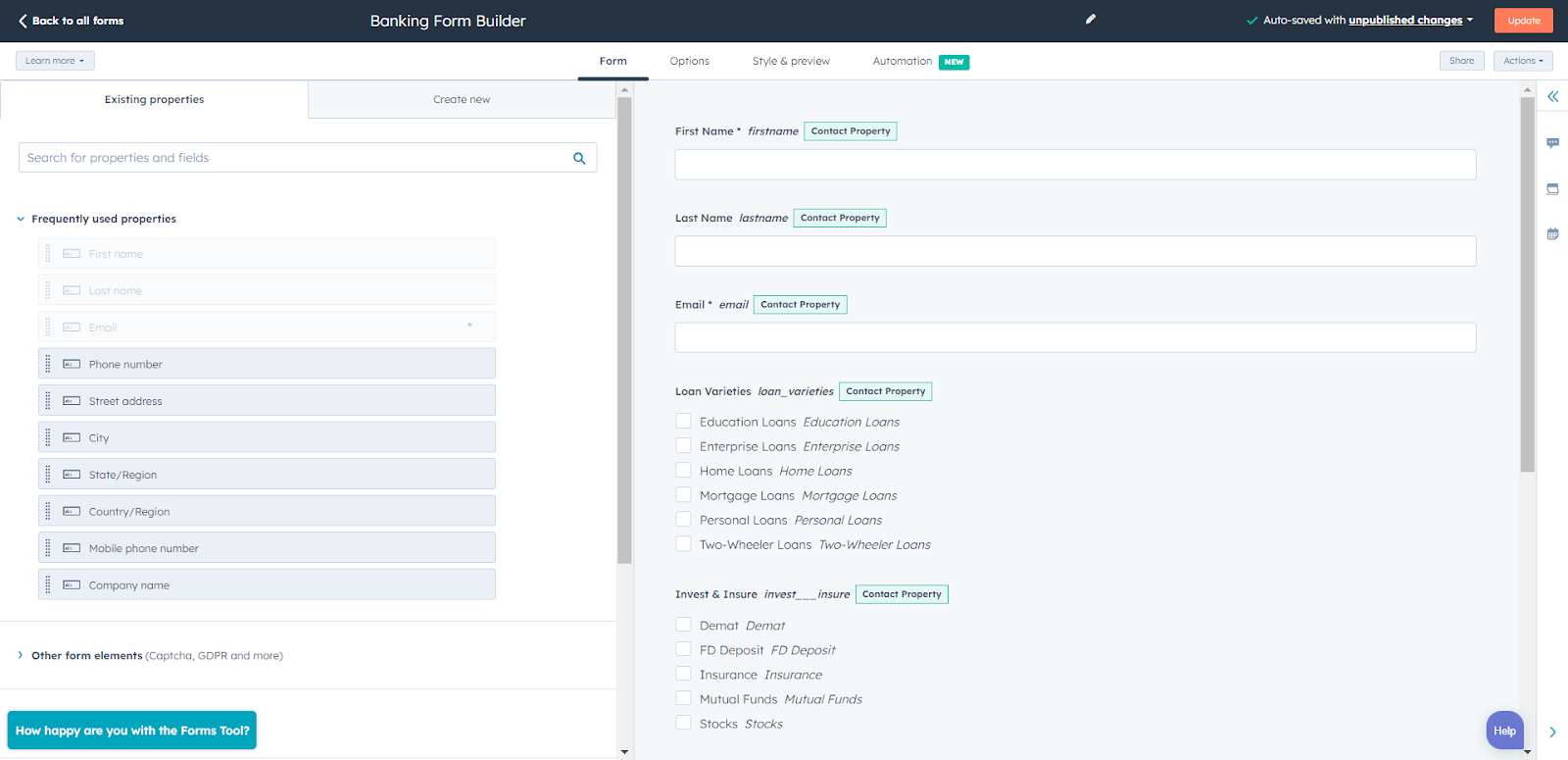
Task: Click the Last Name input field
Action: [1075, 251]
